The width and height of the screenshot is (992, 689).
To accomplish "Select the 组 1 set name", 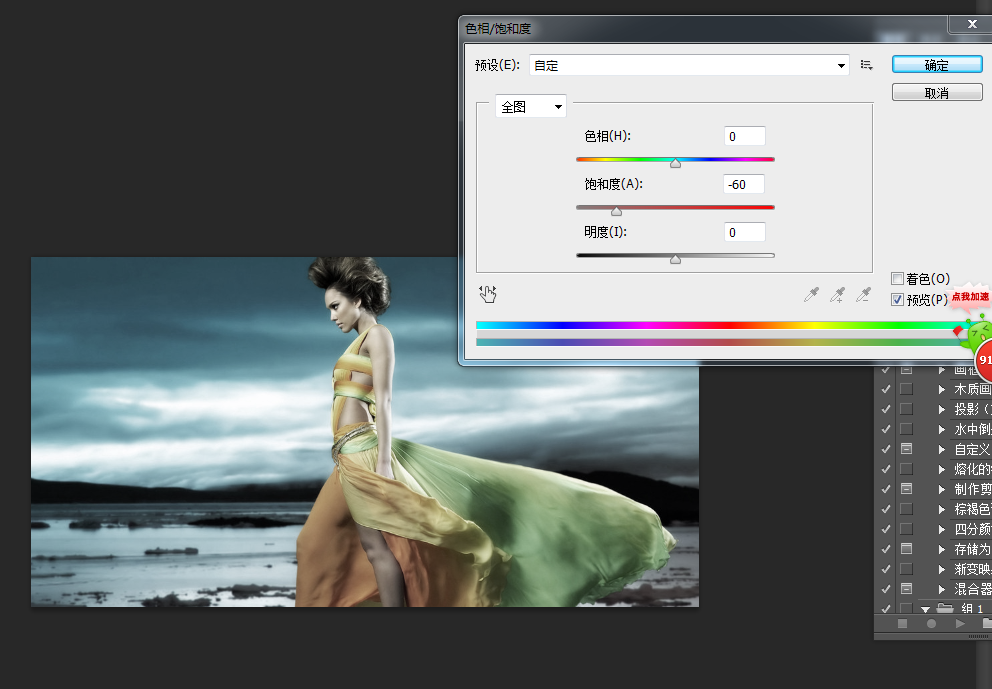I will tap(972, 609).
